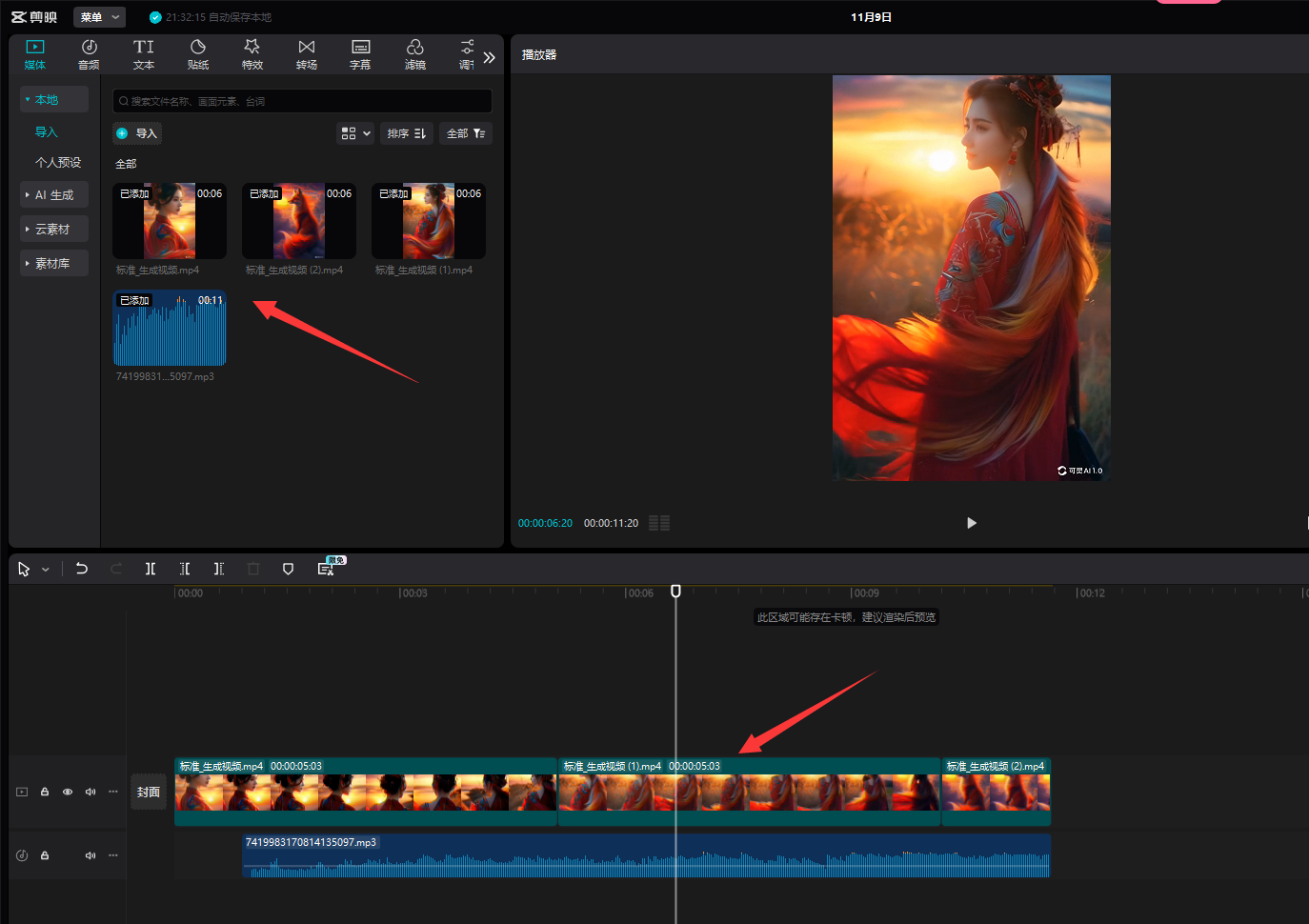Click the 封面 cover button
This screenshot has height=924, width=1309.
click(x=149, y=792)
